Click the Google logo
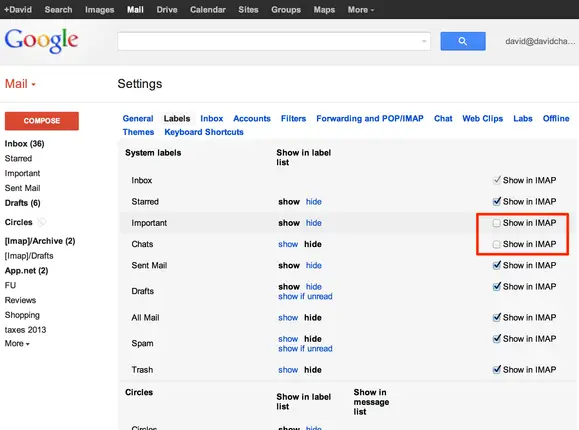579x430 pixels. pyautogui.click(x=41, y=41)
